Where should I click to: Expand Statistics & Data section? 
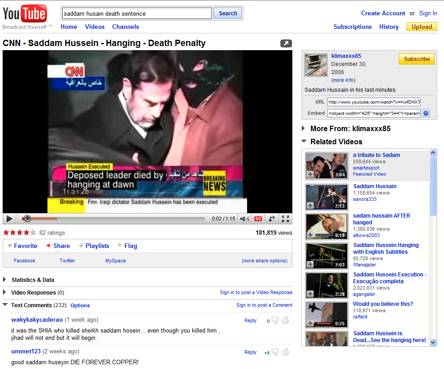(5, 279)
